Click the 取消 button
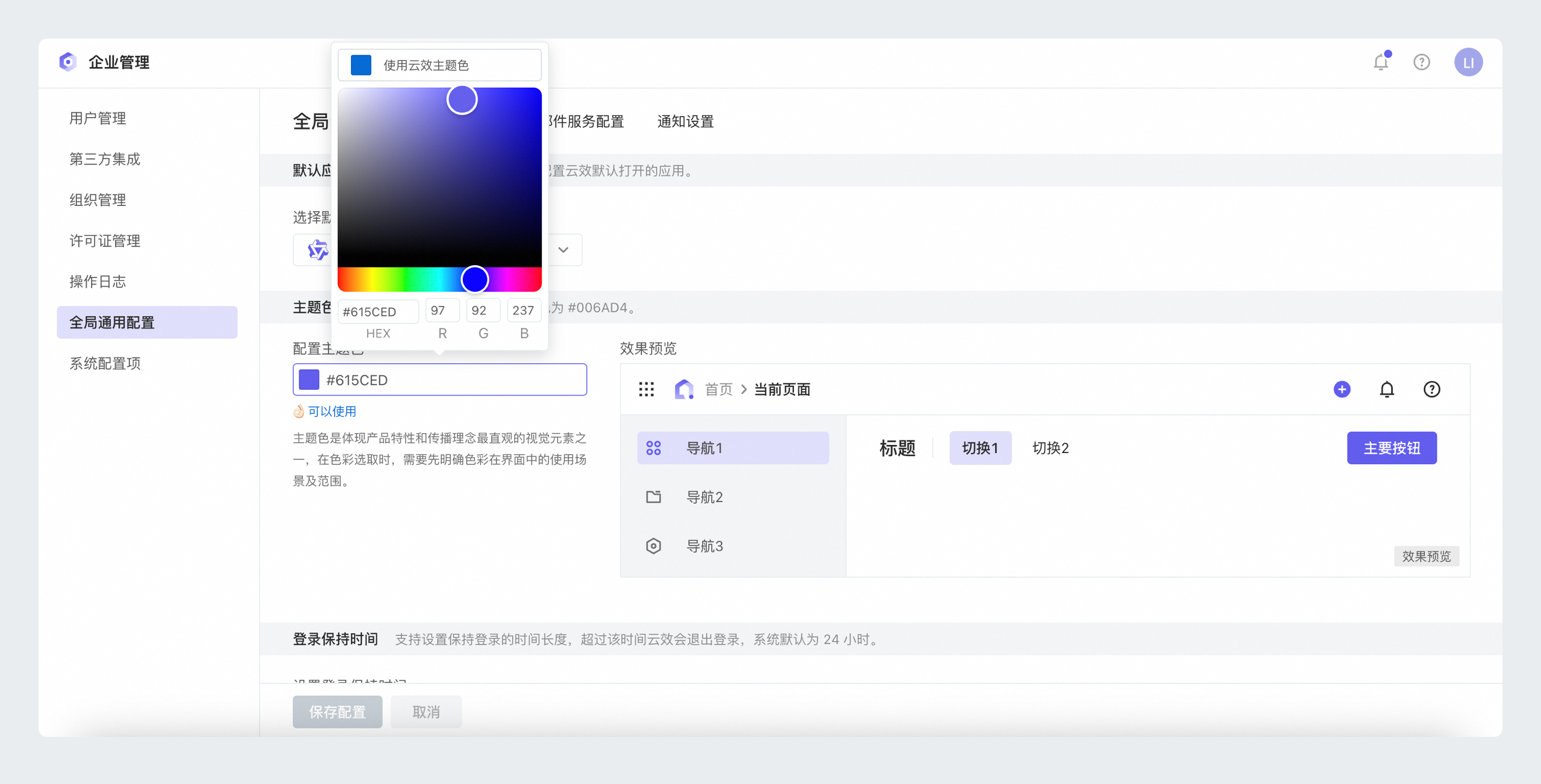The image size is (1541, 784). click(426, 712)
